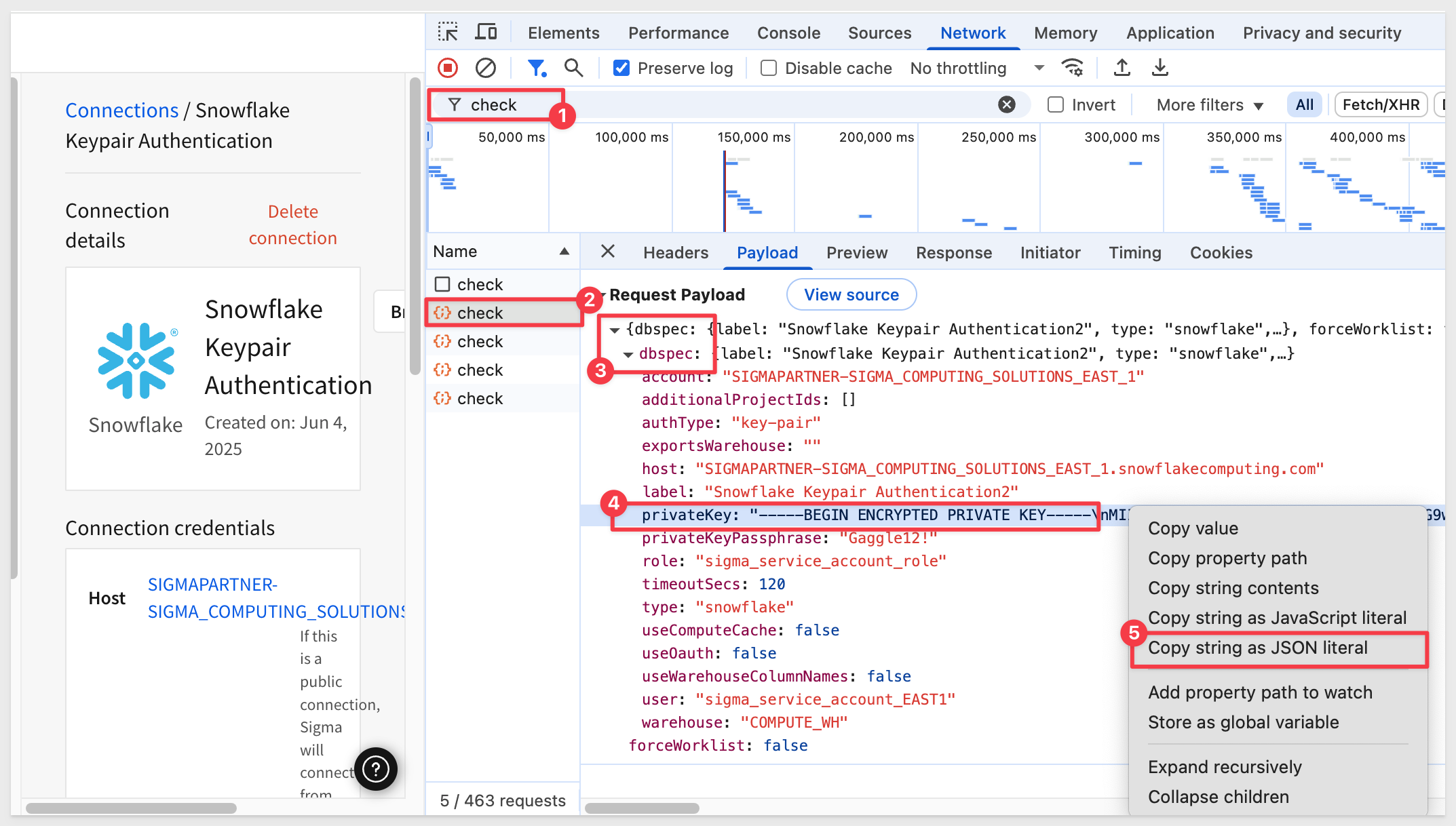Click Delete connection link
Viewport: 1456px width, 826px height.
point(292,224)
